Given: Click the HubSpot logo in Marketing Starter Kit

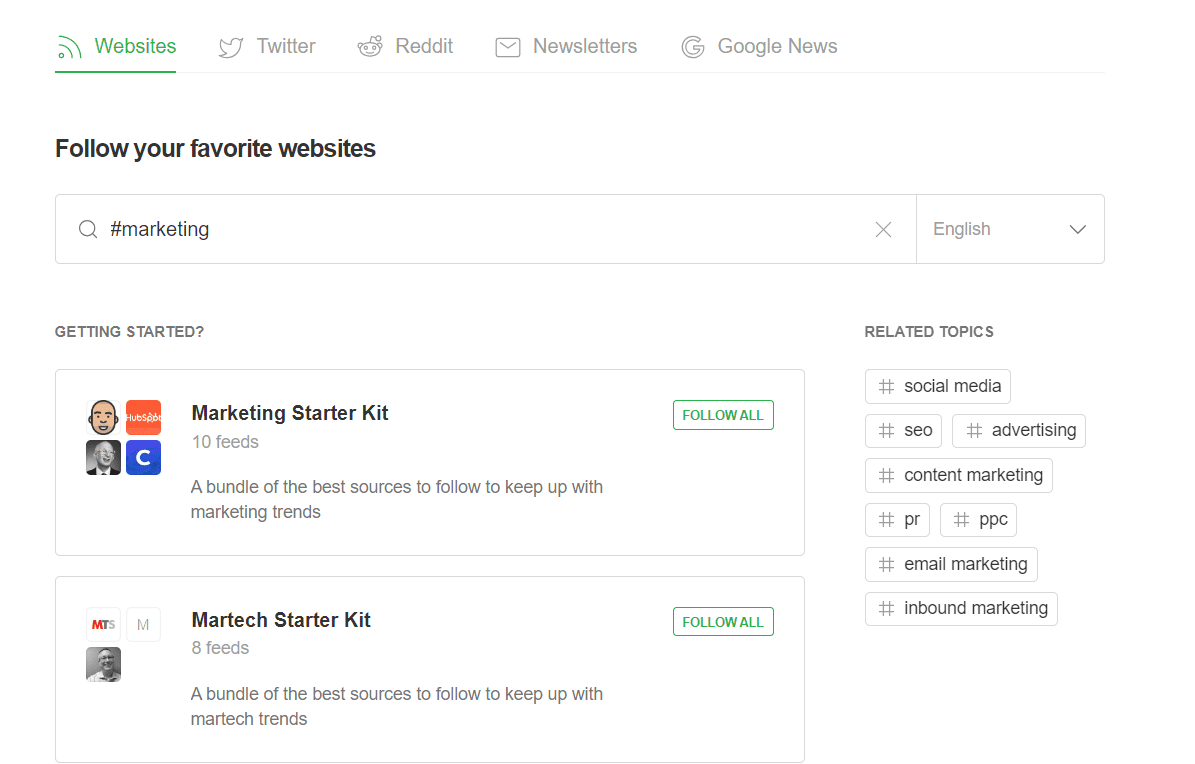Looking at the screenshot, I should (x=143, y=417).
